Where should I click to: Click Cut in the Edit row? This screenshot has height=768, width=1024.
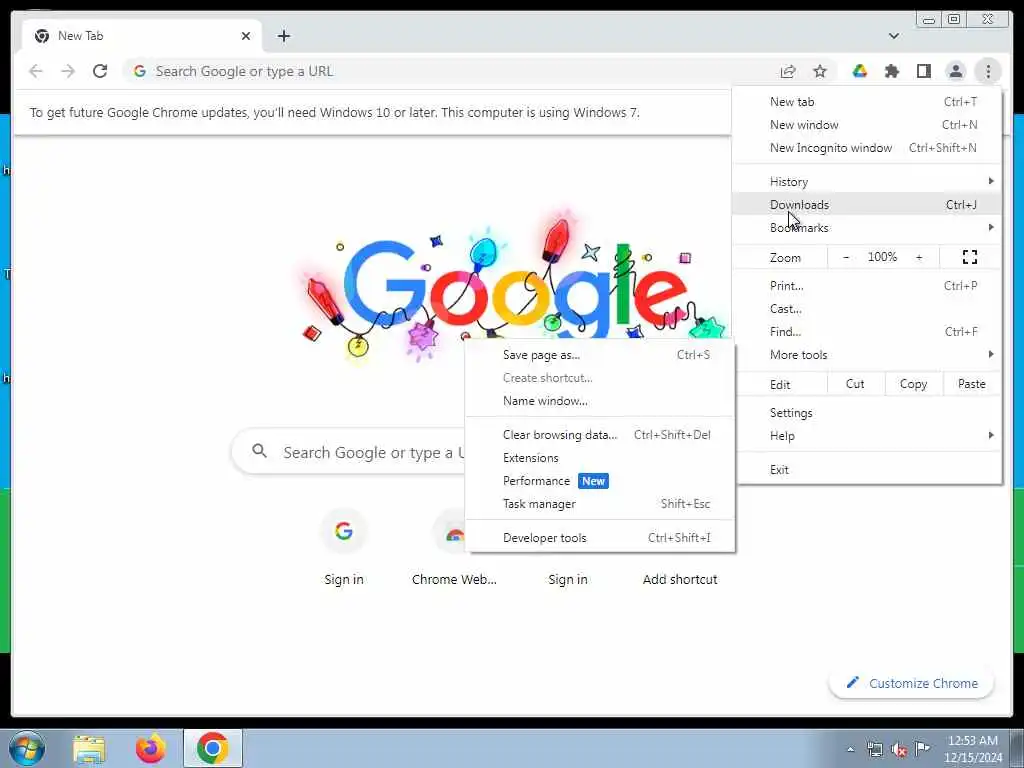pos(856,384)
